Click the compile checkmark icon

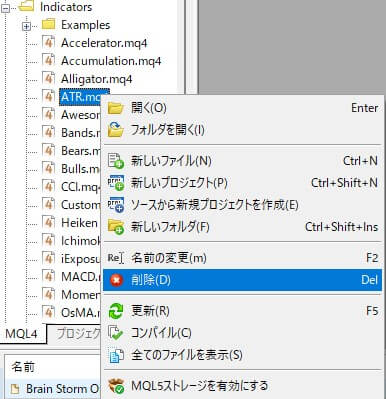pyautogui.click(x=116, y=333)
